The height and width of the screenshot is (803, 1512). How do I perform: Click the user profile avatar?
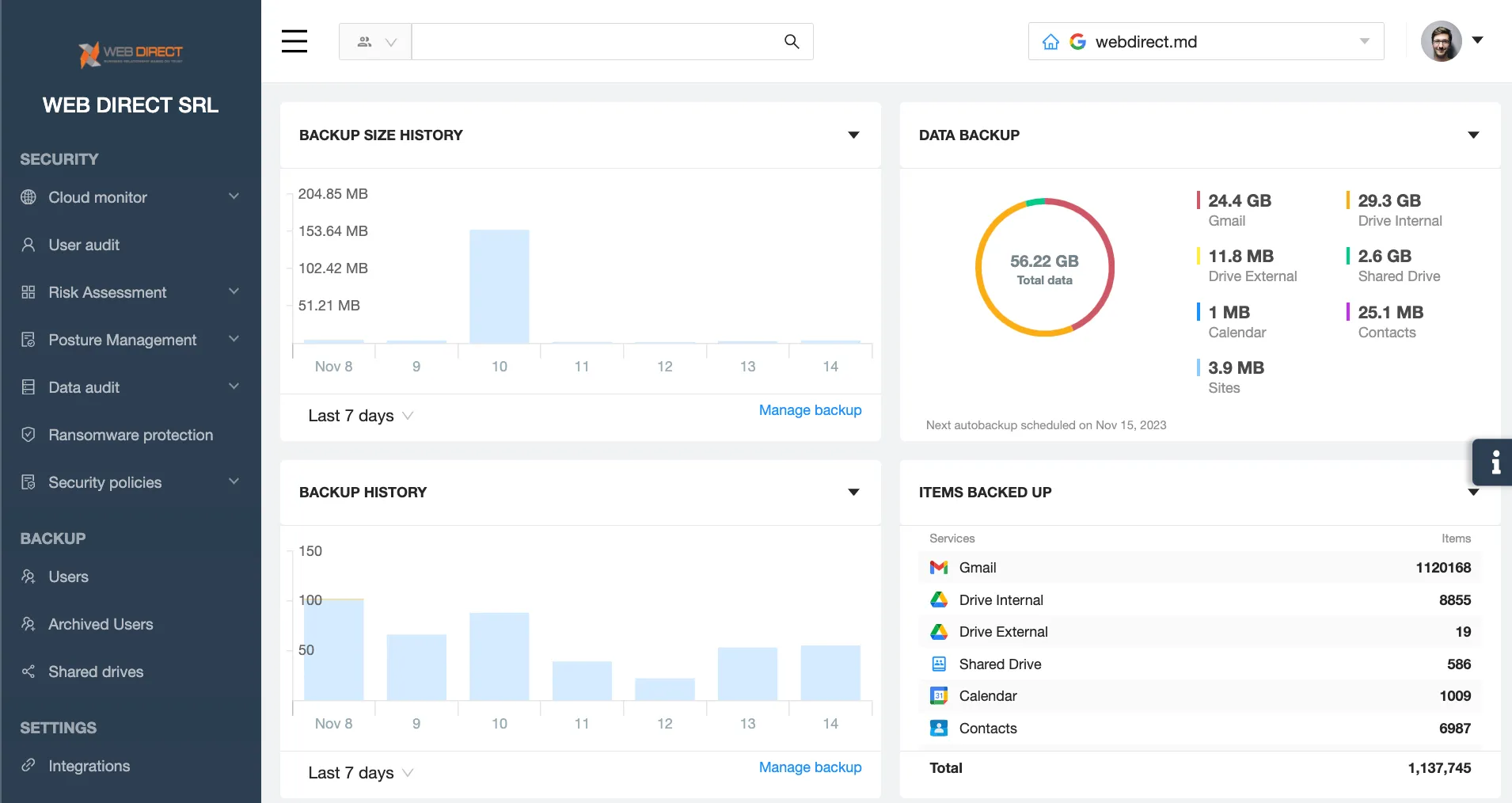pyautogui.click(x=1441, y=41)
